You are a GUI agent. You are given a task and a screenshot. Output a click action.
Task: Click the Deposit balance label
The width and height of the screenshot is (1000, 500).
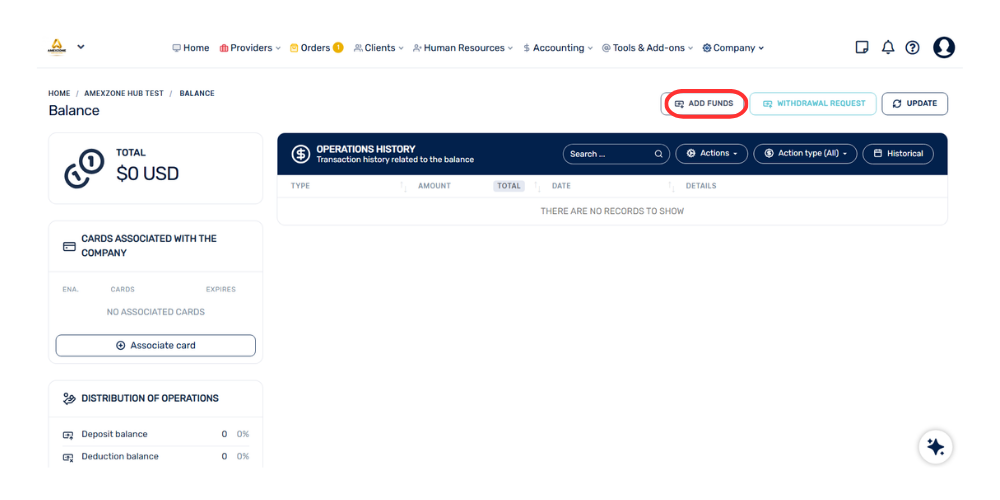114,434
